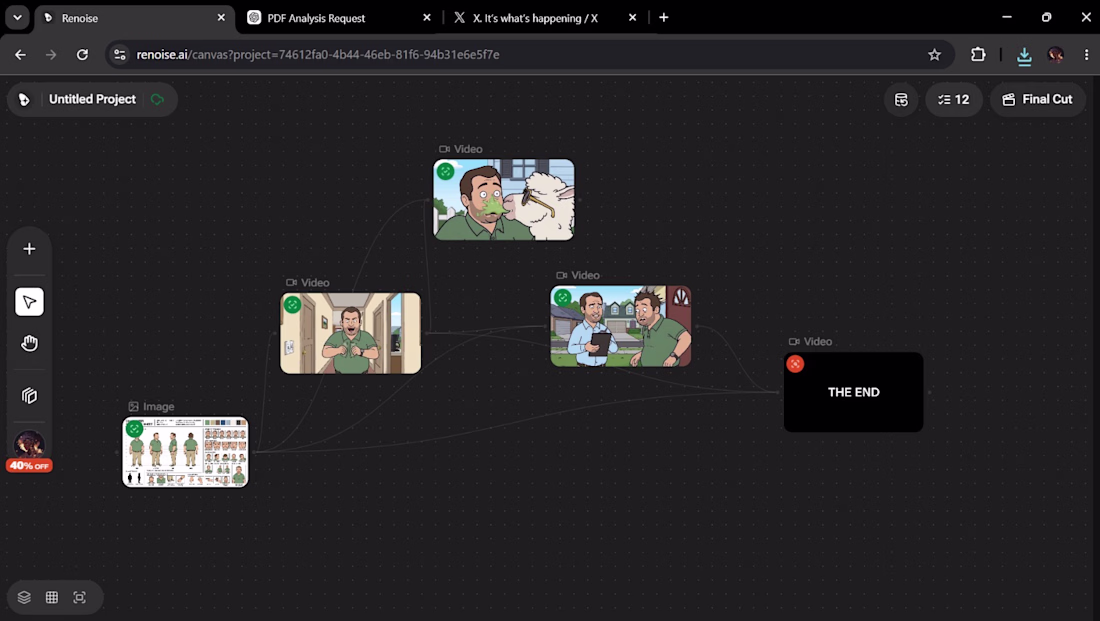1100x621 pixels.
Task: Click the user avatar with 40% OFF badge
Action: pyautogui.click(x=29, y=444)
